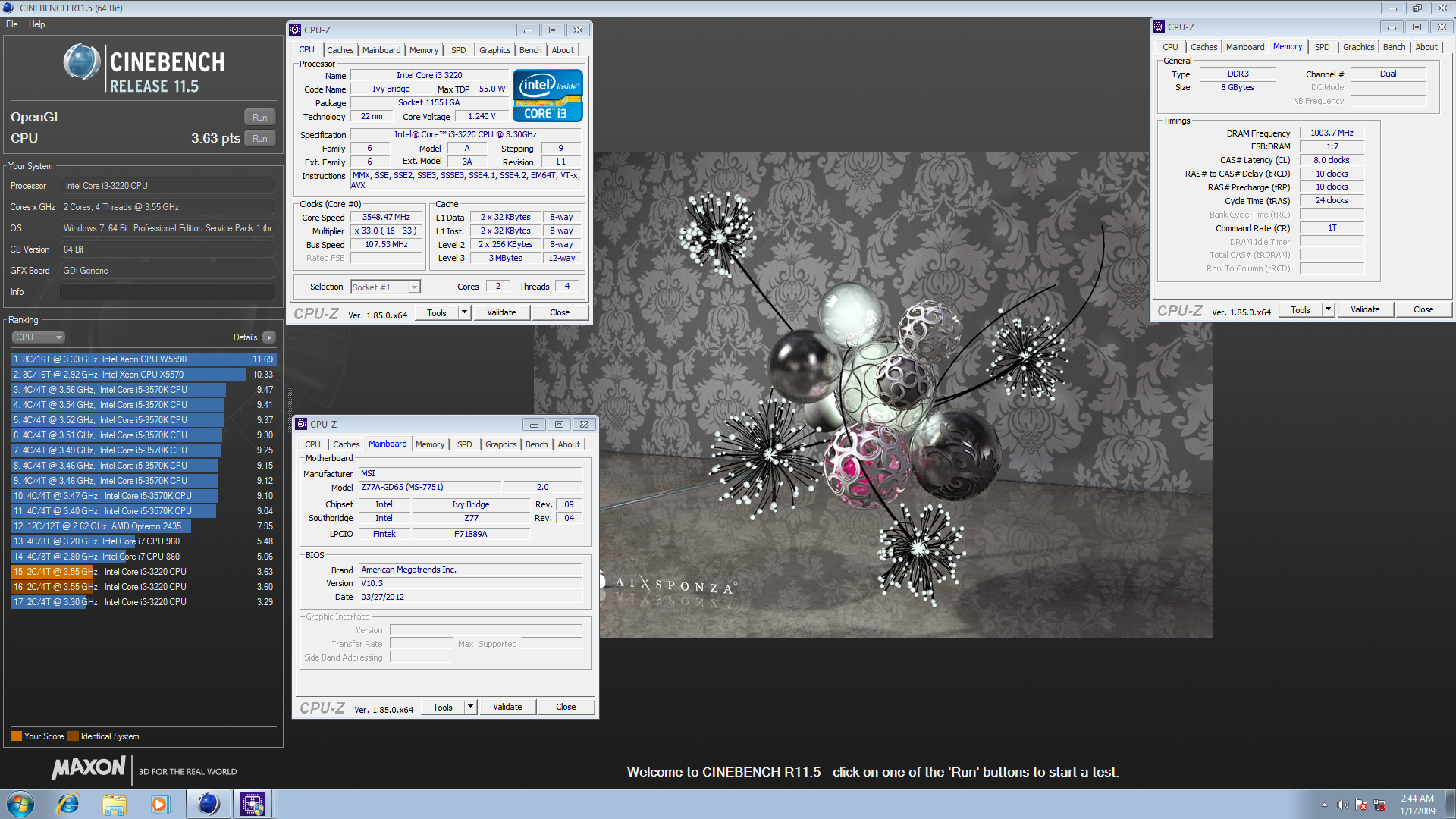1456x819 pixels.
Task: Click CPU-Z title icon in Mainboard window
Action: tap(301, 424)
